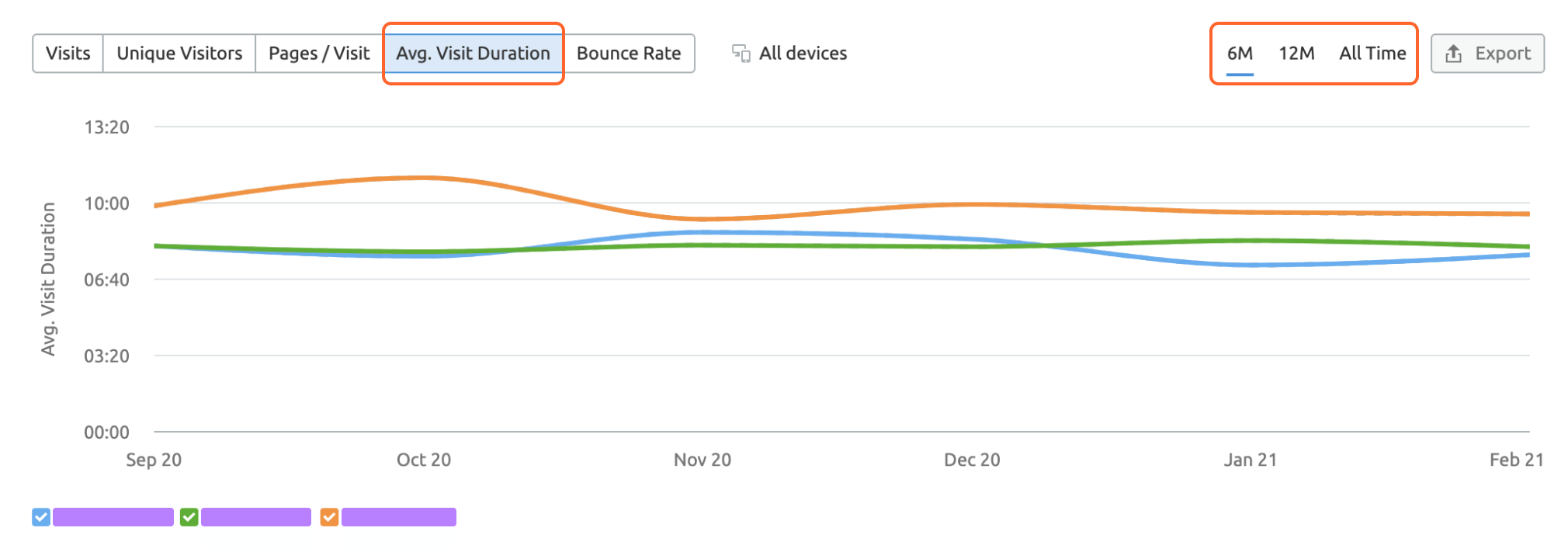The height and width of the screenshot is (559, 1568).
Task: Click the 03:20 y-axis value
Action: point(106,356)
